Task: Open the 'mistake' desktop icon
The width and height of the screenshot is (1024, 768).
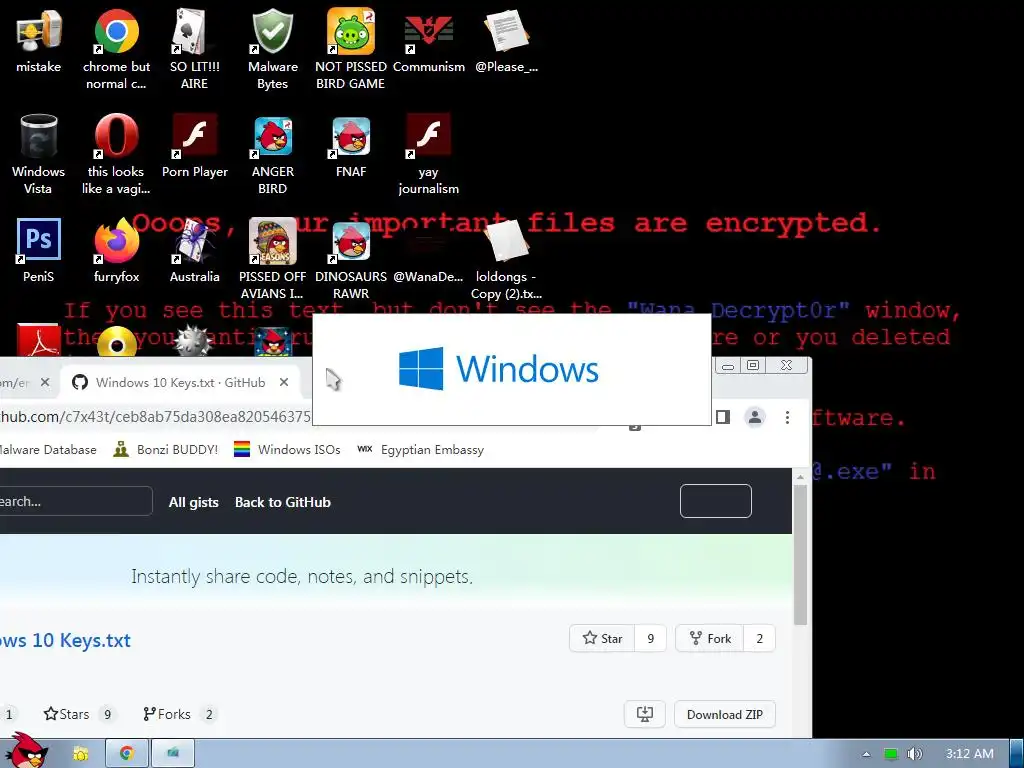Action: [39, 40]
